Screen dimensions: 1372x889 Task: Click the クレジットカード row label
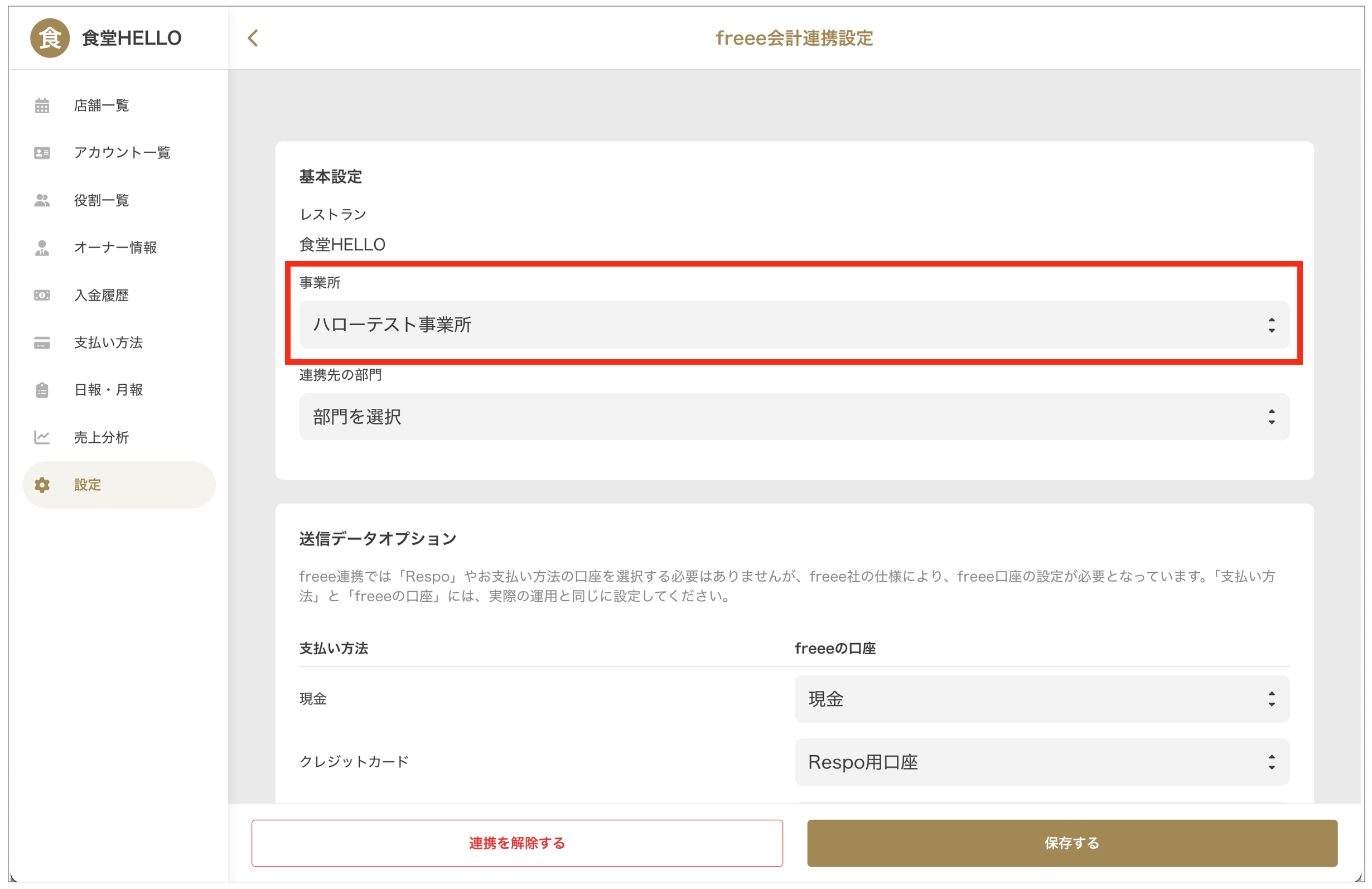point(354,762)
